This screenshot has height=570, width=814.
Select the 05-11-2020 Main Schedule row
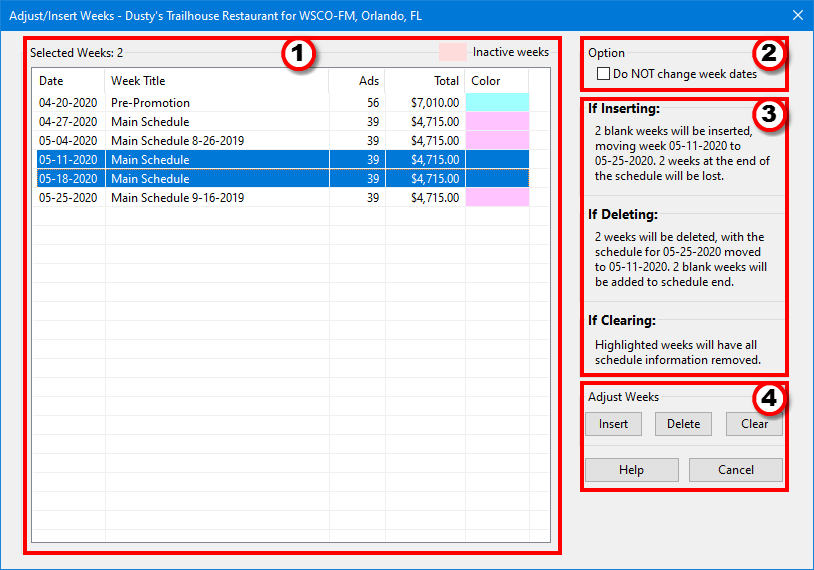[150, 160]
